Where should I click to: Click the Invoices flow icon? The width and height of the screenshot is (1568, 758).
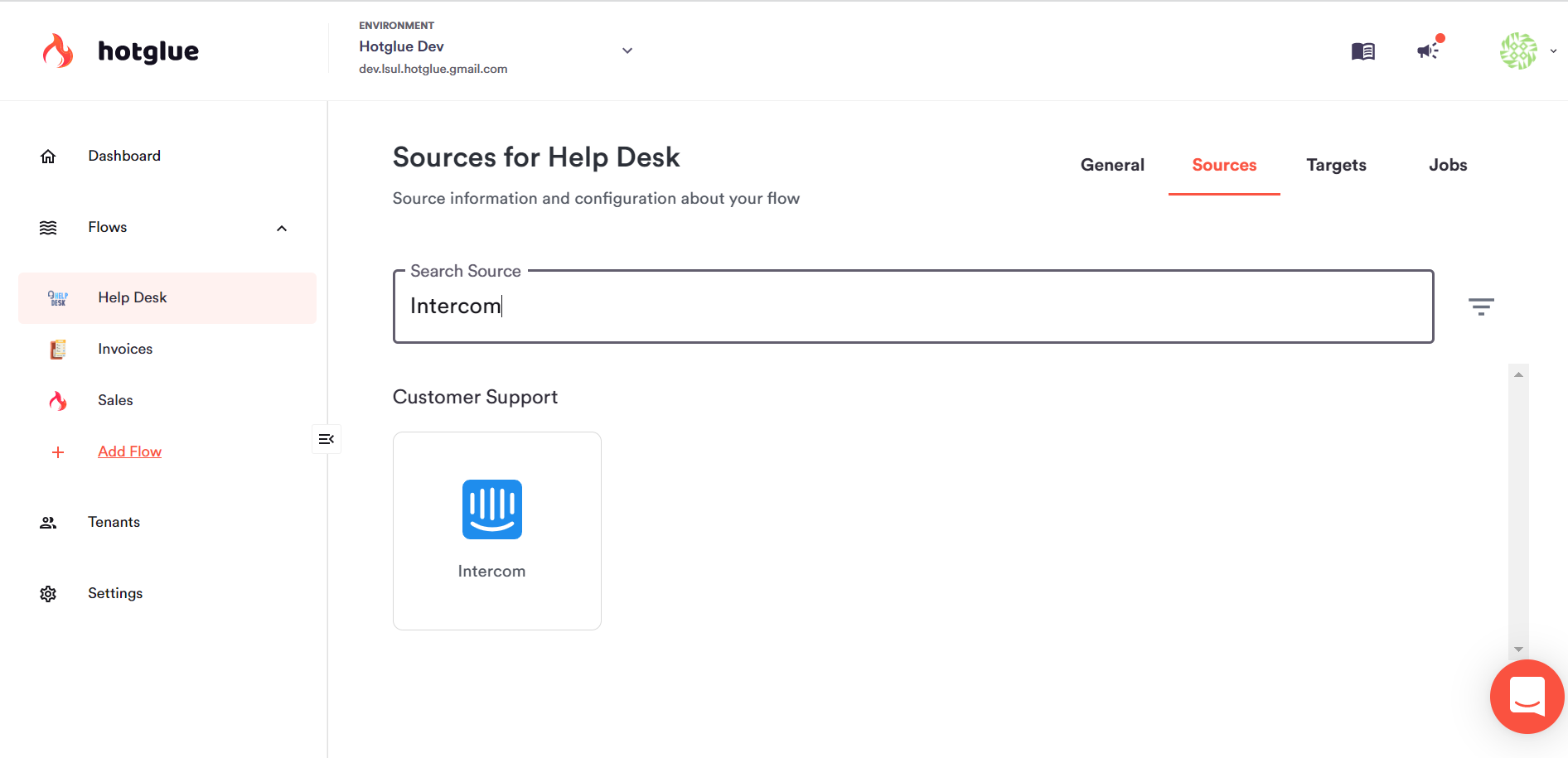58,350
